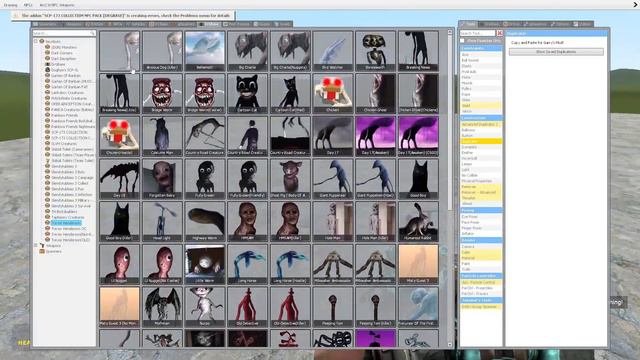The height and width of the screenshot is (360, 640).
Task: Collapse the Construction tool category header
Action: pyautogui.click(x=481, y=118)
